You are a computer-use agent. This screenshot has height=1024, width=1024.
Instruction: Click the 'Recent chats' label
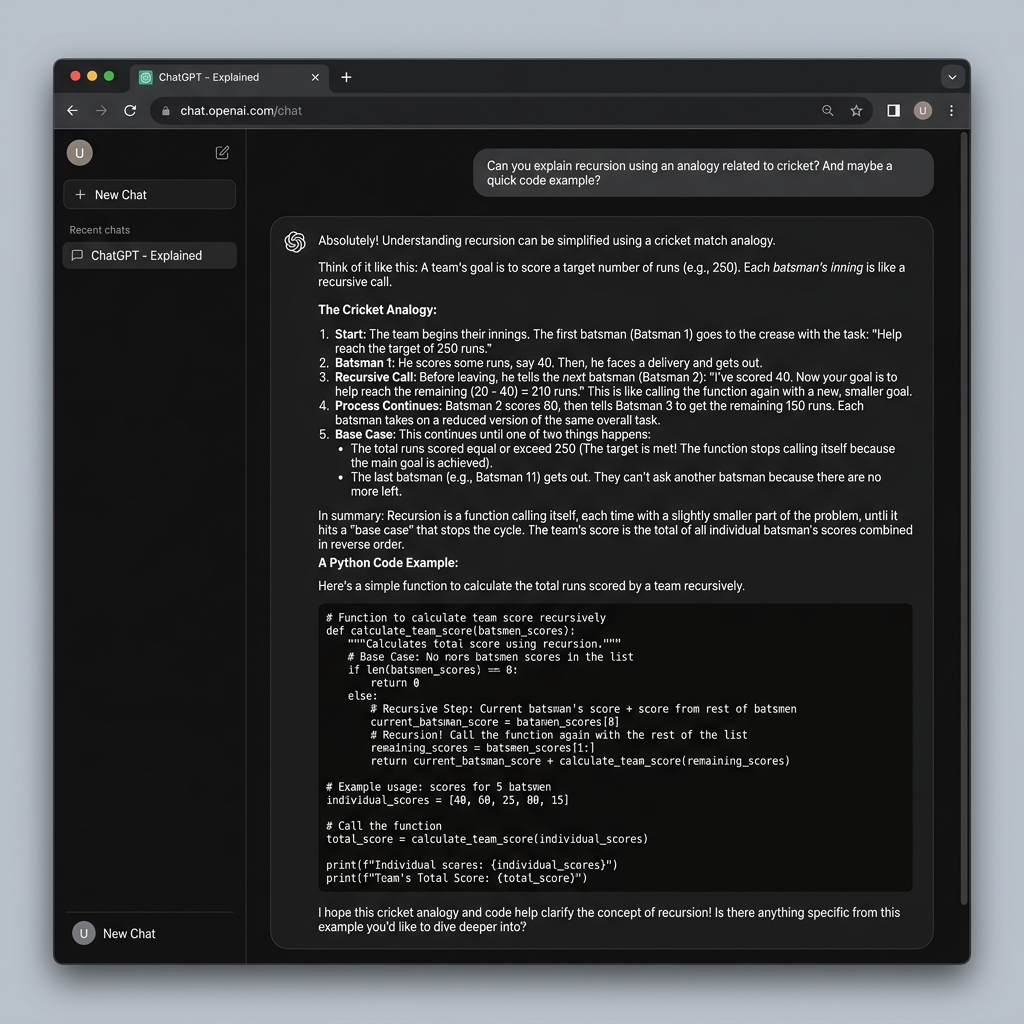pos(100,230)
